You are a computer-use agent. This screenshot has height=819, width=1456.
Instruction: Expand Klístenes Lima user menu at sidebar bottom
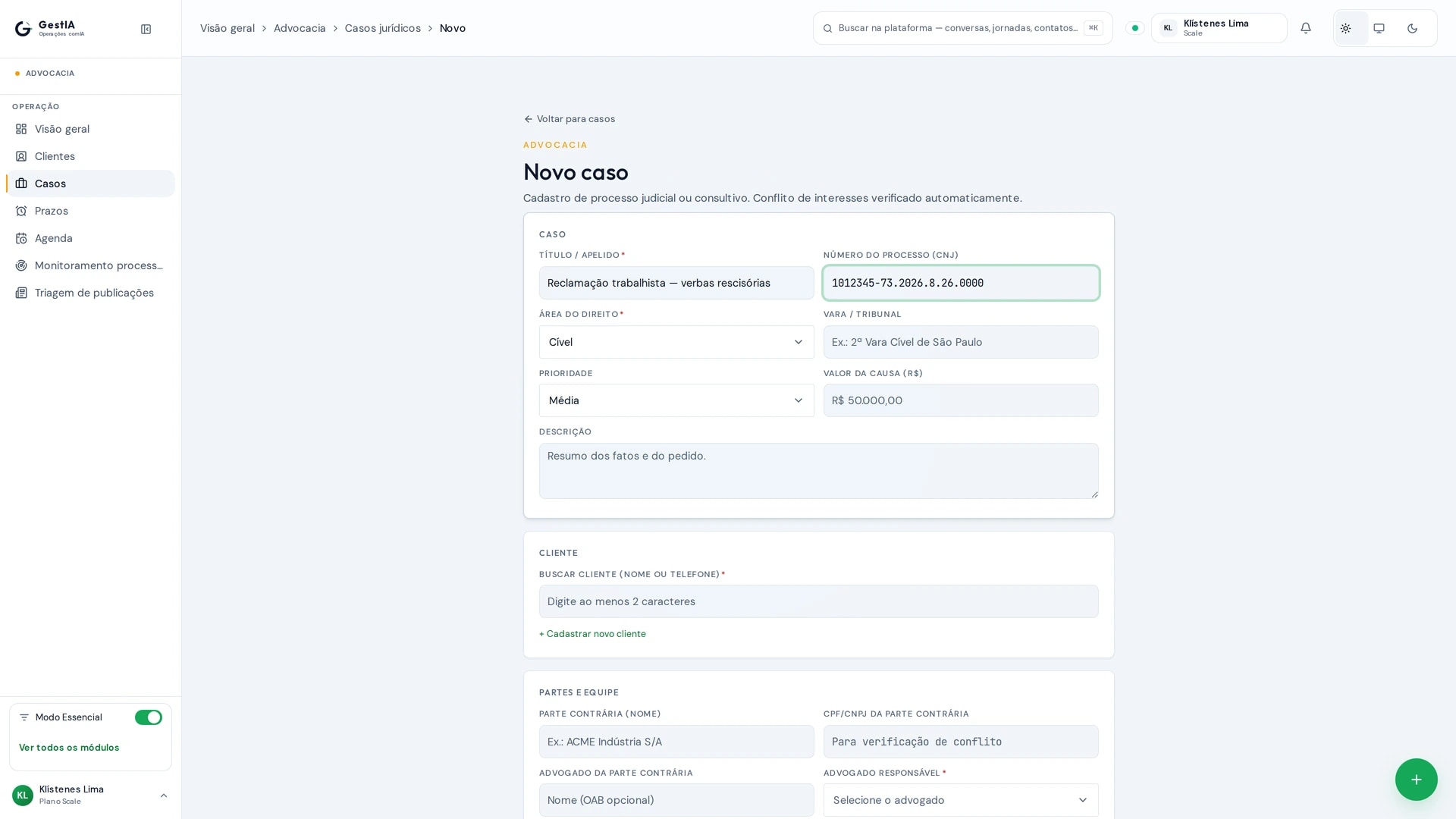pos(90,795)
